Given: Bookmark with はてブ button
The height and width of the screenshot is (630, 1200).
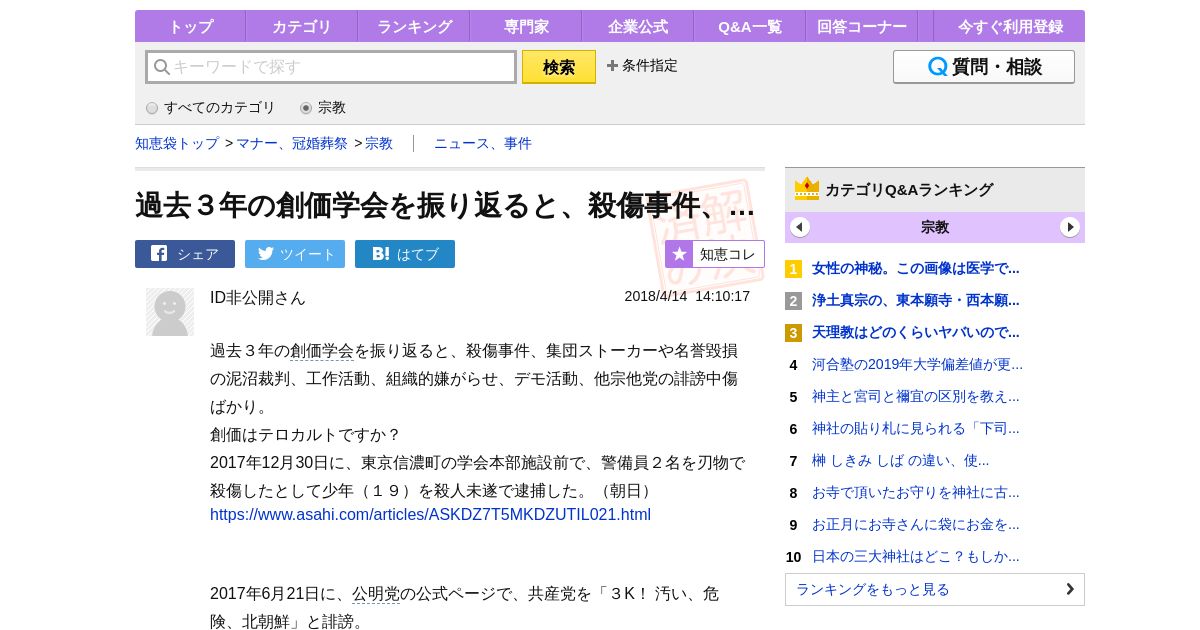Looking at the screenshot, I should pos(405,254).
